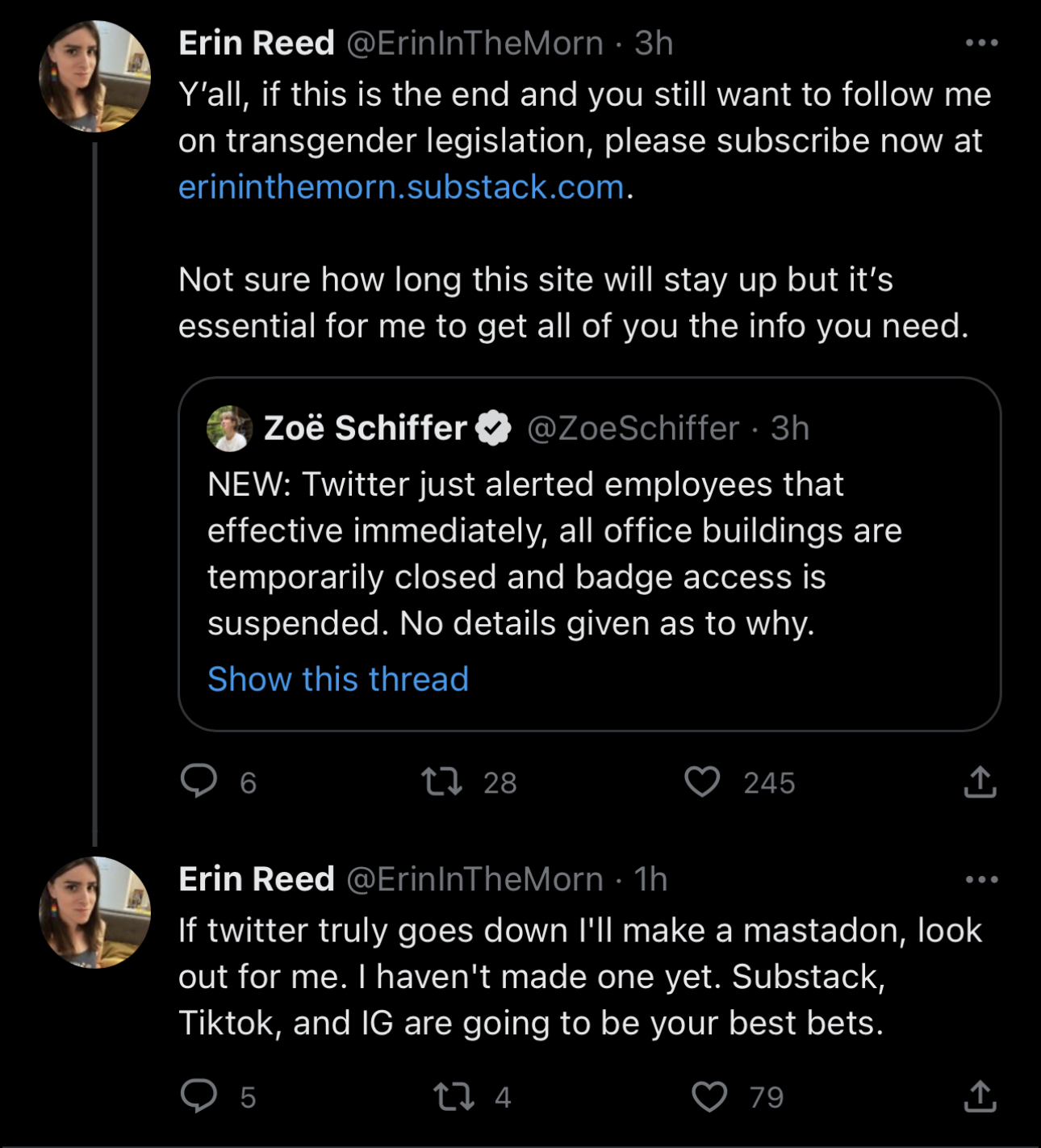Share the first Erin Reed tweet
Viewport: 1041px width, 1148px height.
pos(980,781)
